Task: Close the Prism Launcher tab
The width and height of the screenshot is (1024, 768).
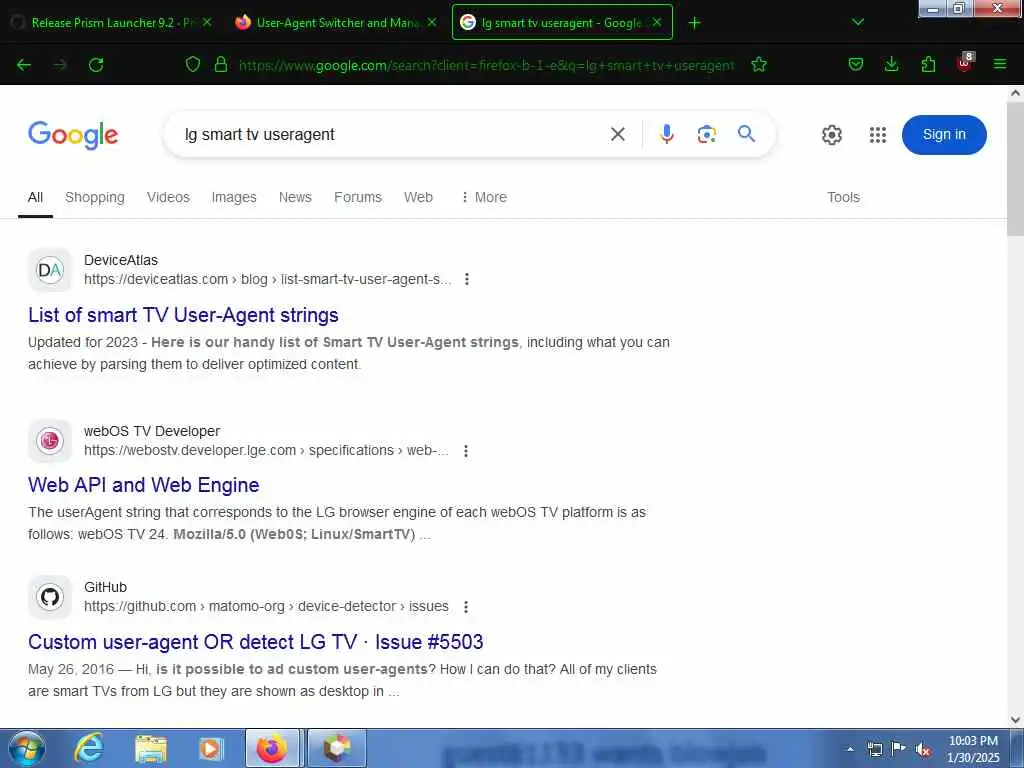Action: click(x=207, y=22)
